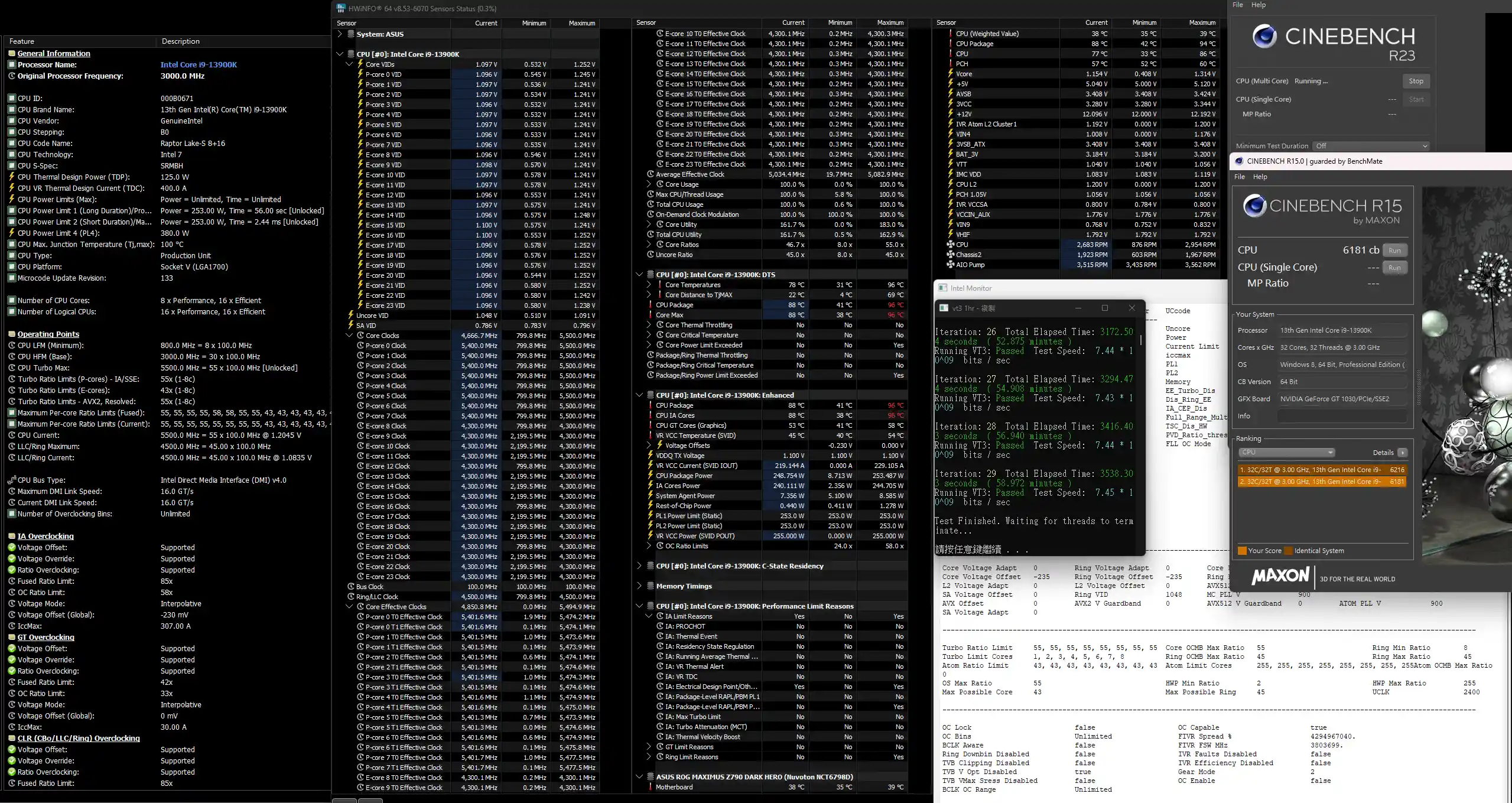Click the Cinebench R23 logo sphere

point(1264,37)
